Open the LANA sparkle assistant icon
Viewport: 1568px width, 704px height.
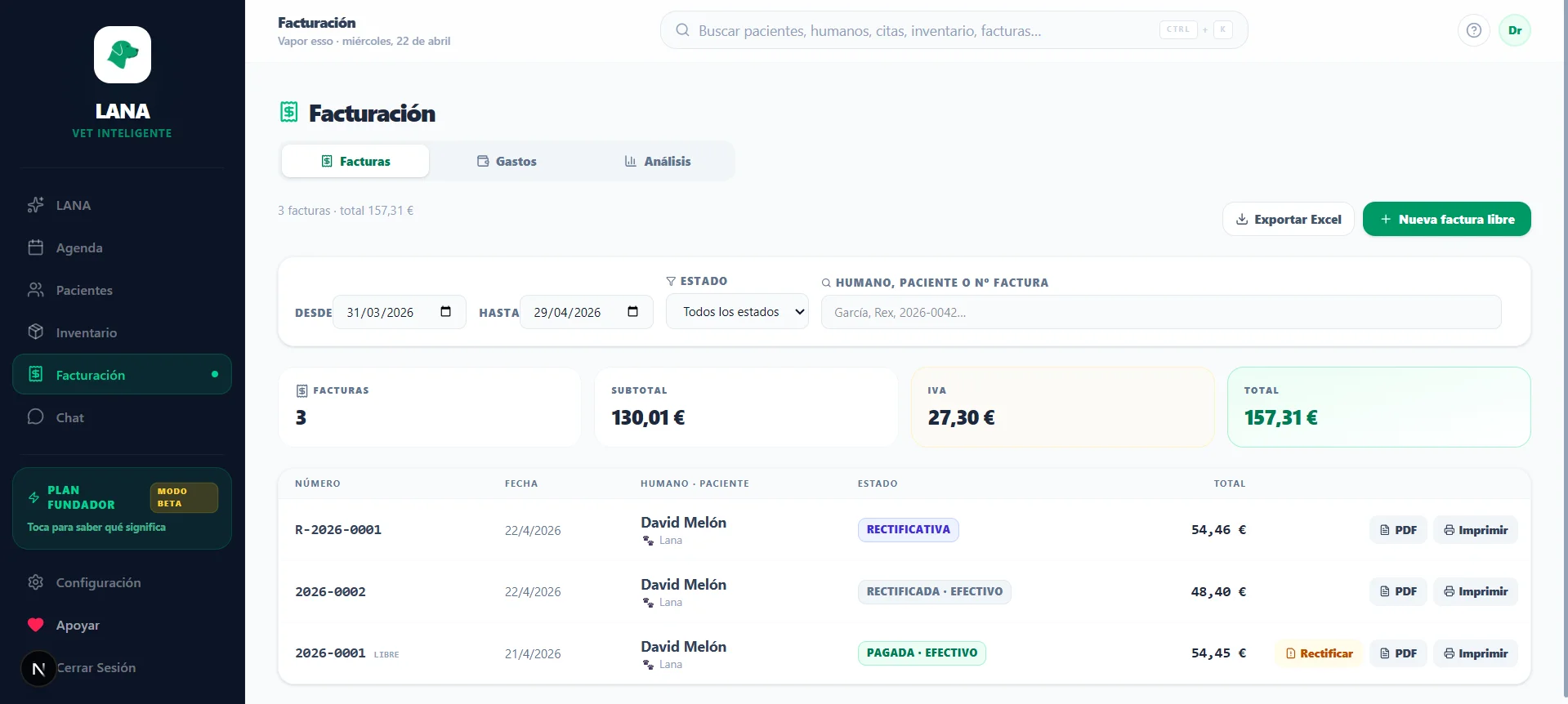tap(35, 205)
